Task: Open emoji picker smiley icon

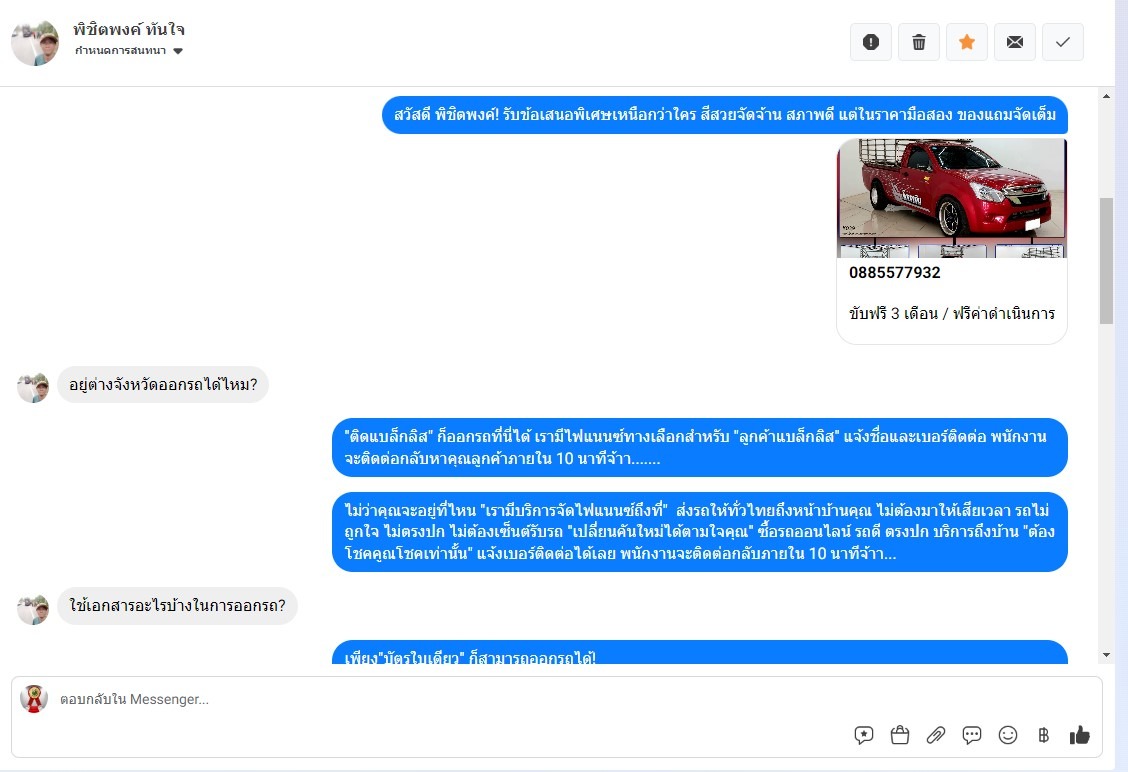Action: point(1008,735)
